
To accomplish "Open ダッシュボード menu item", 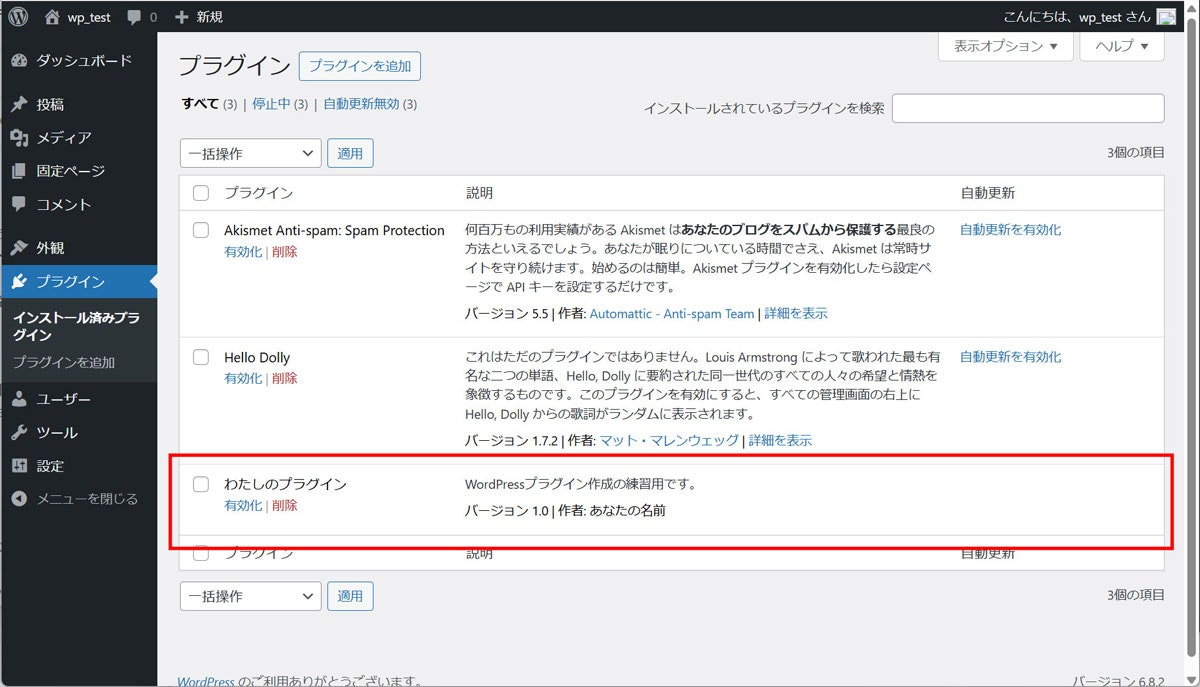I will (x=78, y=61).
